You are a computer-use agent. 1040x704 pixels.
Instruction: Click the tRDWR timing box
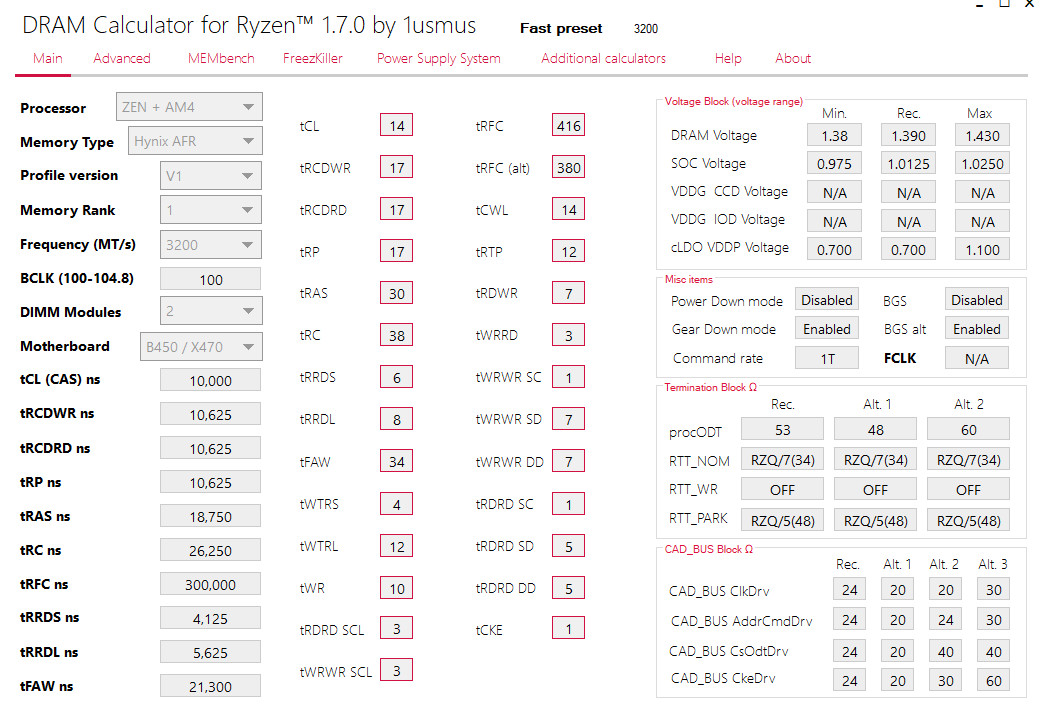click(x=568, y=293)
